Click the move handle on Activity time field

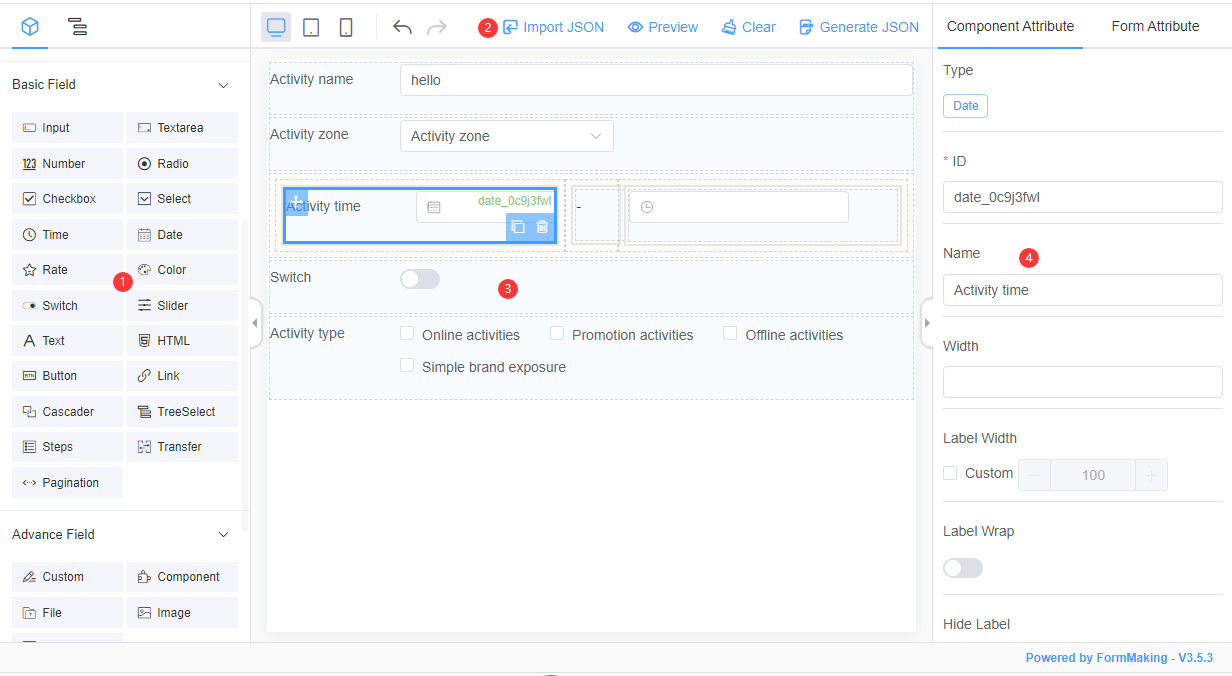coord(296,202)
